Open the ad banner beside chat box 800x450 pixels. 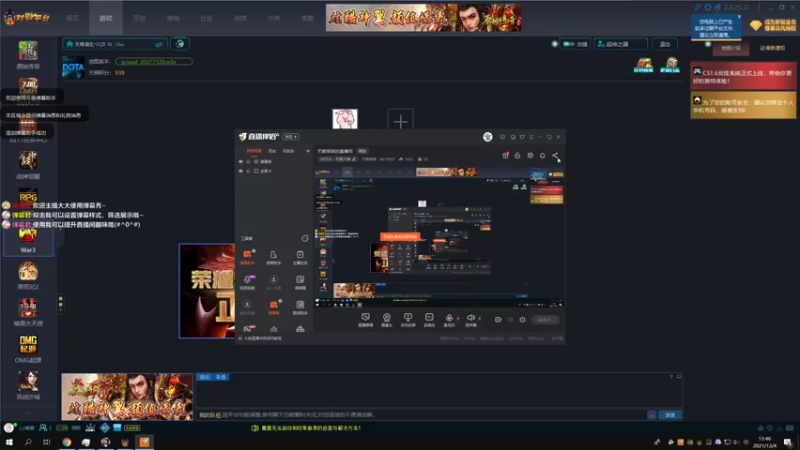pos(127,396)
